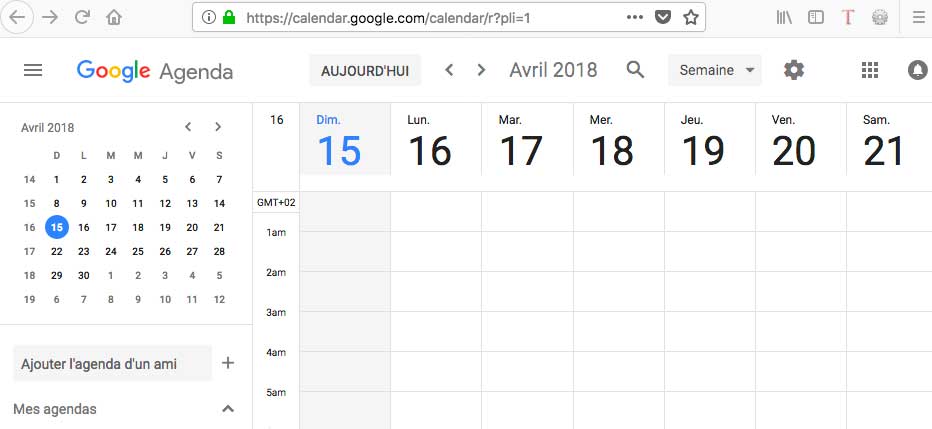Show previous month in mini calendar
The image size is (932, 429).
point(188,127)
